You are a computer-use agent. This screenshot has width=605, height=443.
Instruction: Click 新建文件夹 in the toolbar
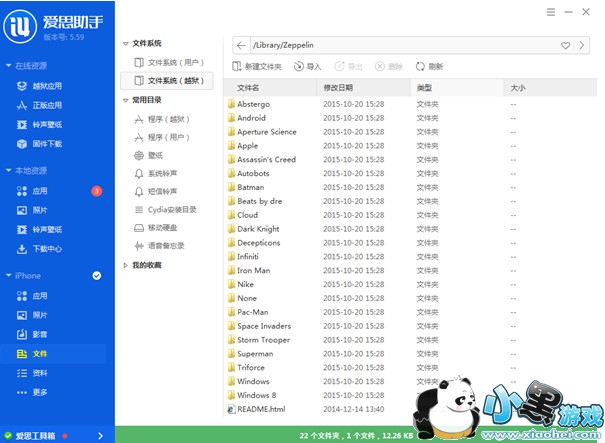pyautogui.click(x=257, y=67)
